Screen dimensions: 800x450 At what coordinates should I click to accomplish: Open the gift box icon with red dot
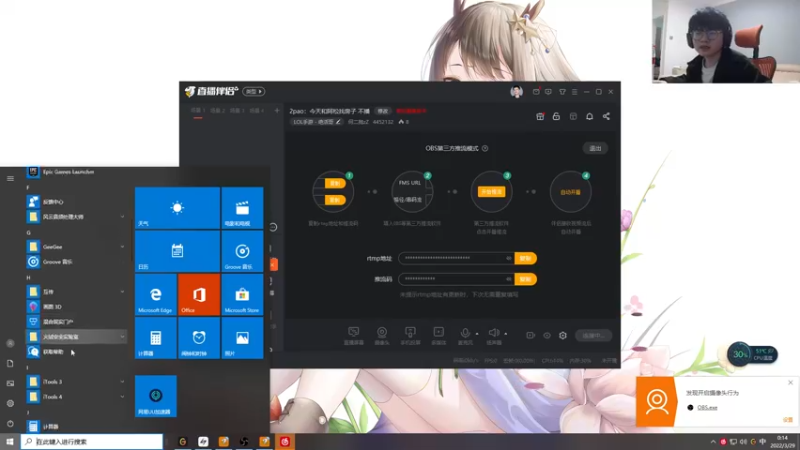[540, 116]
